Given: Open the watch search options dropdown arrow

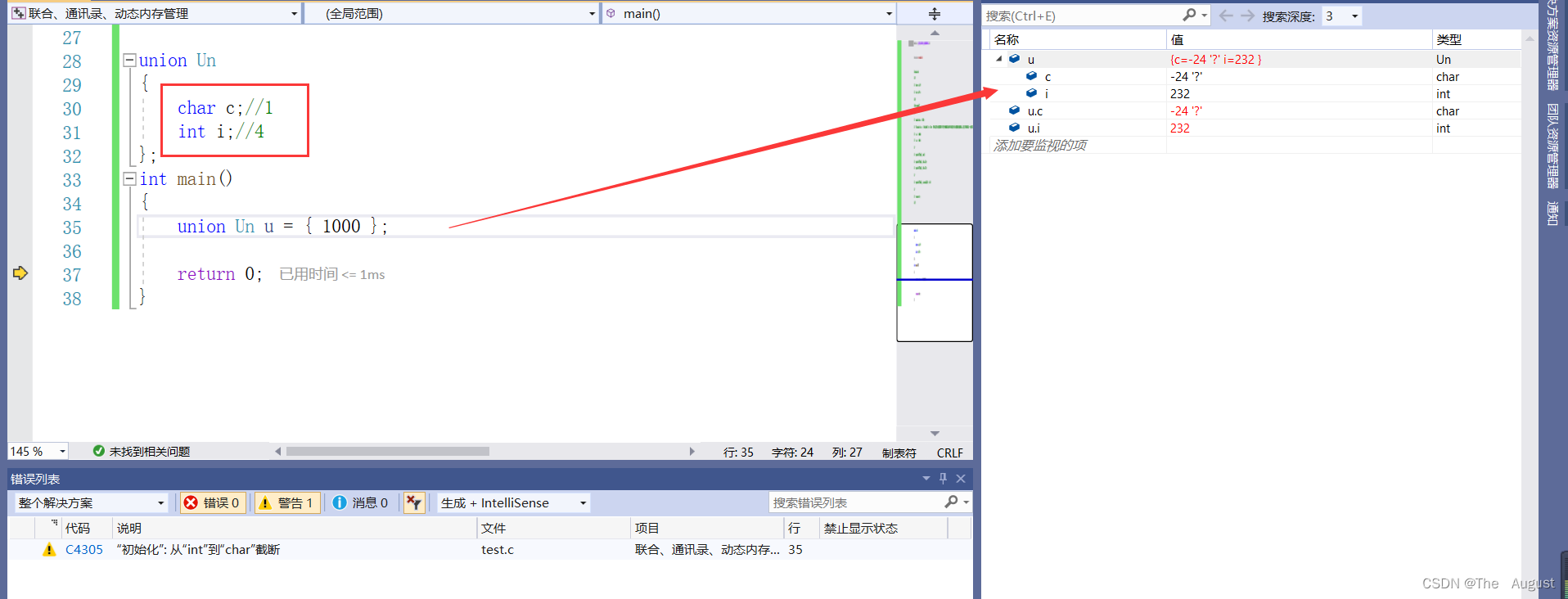Looking at the screenshot, I should click(x=1204, y=15).
